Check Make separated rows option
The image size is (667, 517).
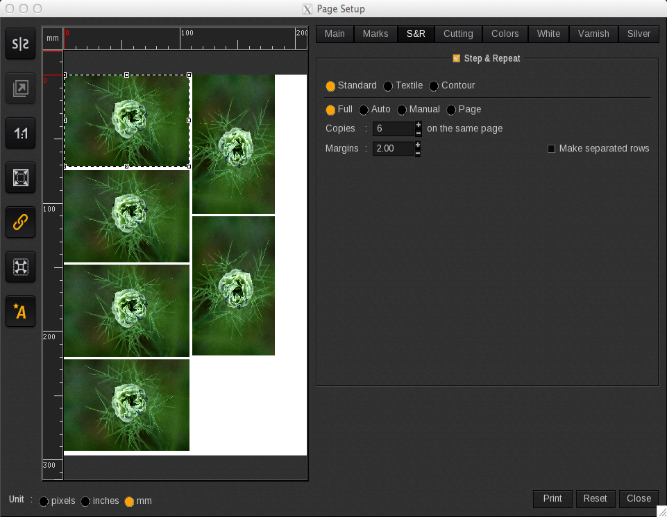(551, 149)
